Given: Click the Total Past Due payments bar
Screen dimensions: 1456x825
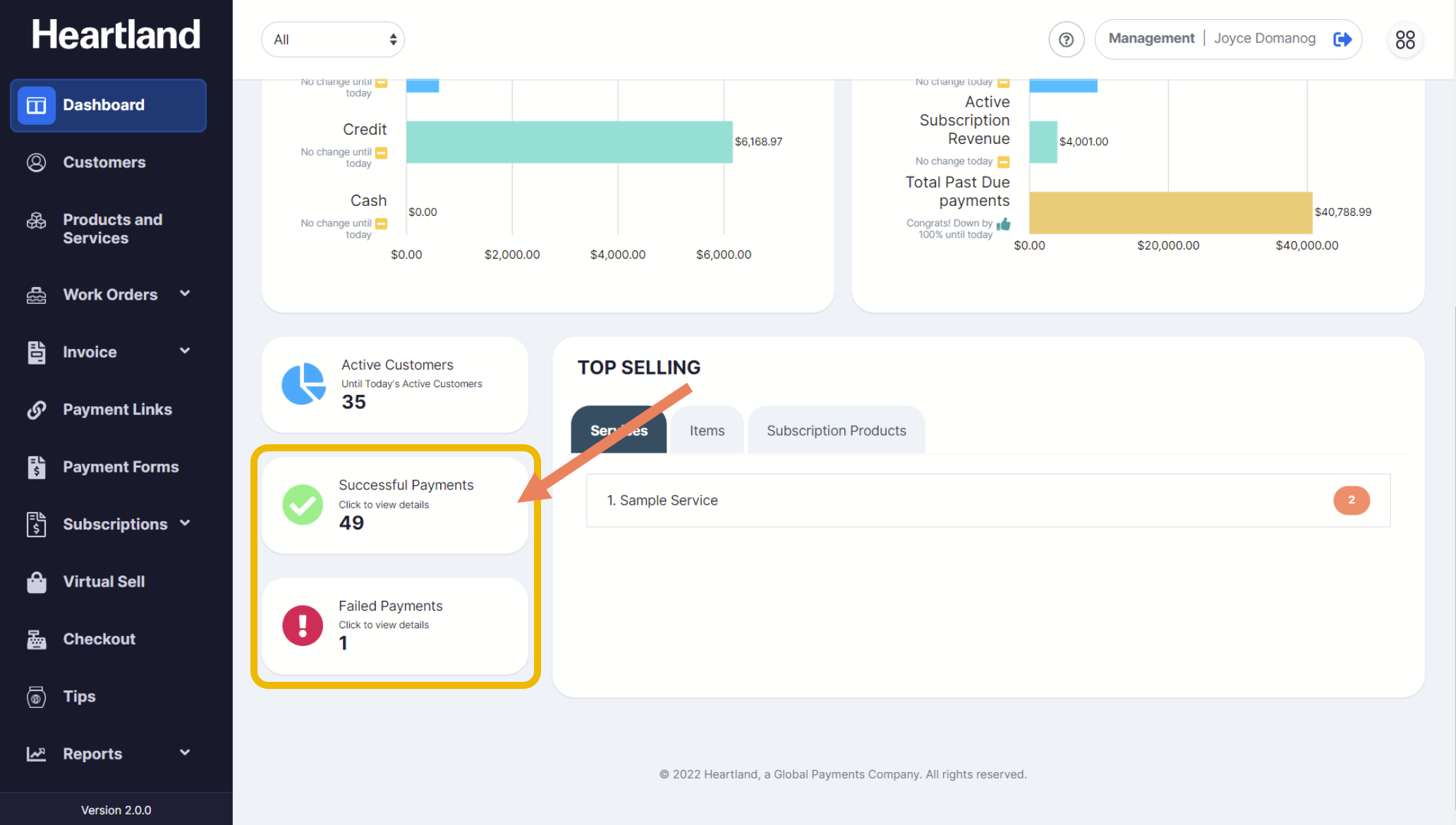Looking at the screenshot, I should [1171, 212].
